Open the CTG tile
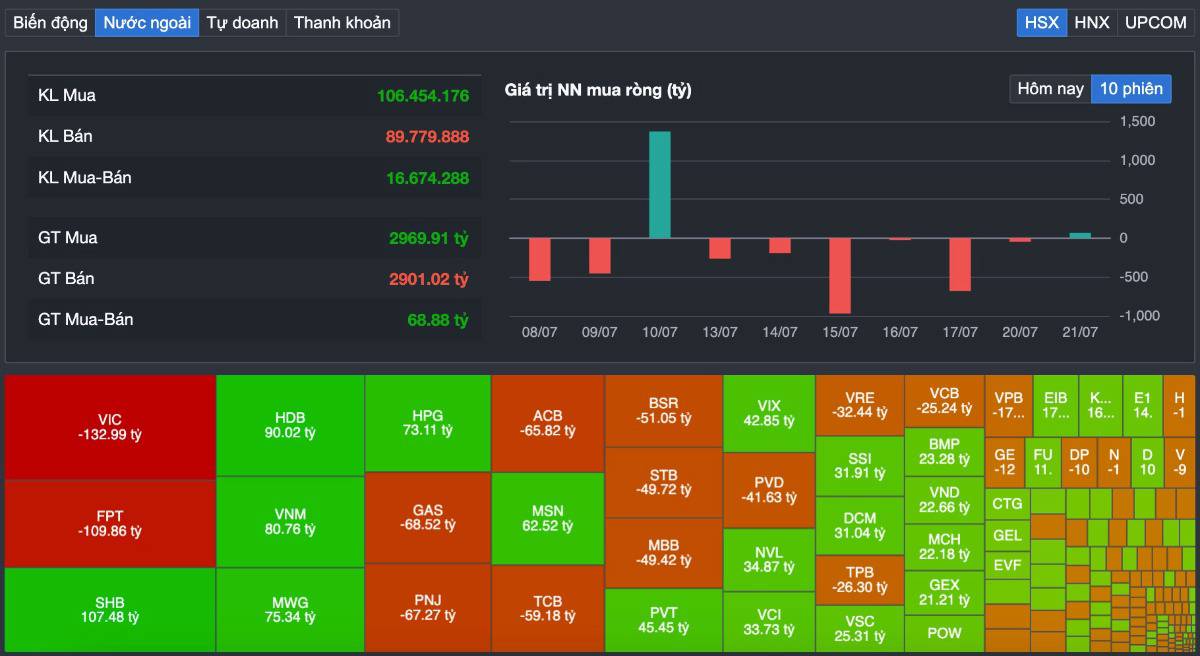 [1007, 504]
